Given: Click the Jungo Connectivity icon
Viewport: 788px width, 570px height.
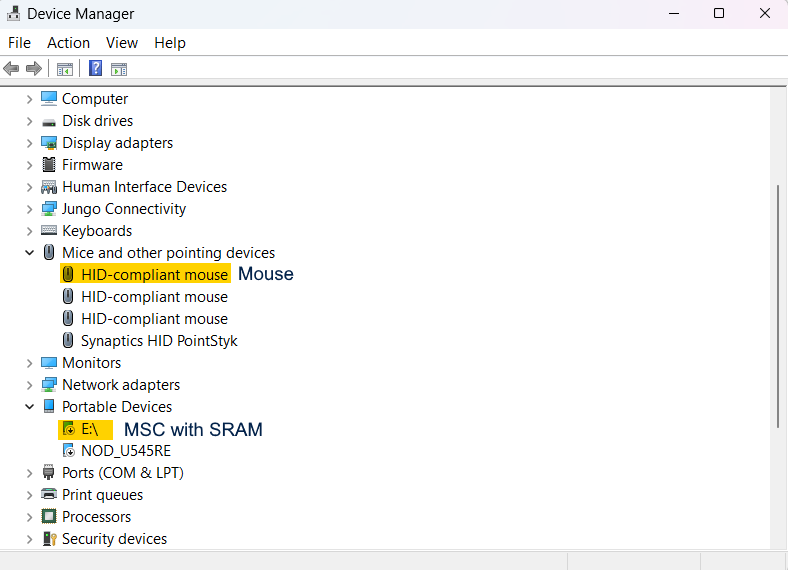Looking at the screenshot, I should [49, 209].
